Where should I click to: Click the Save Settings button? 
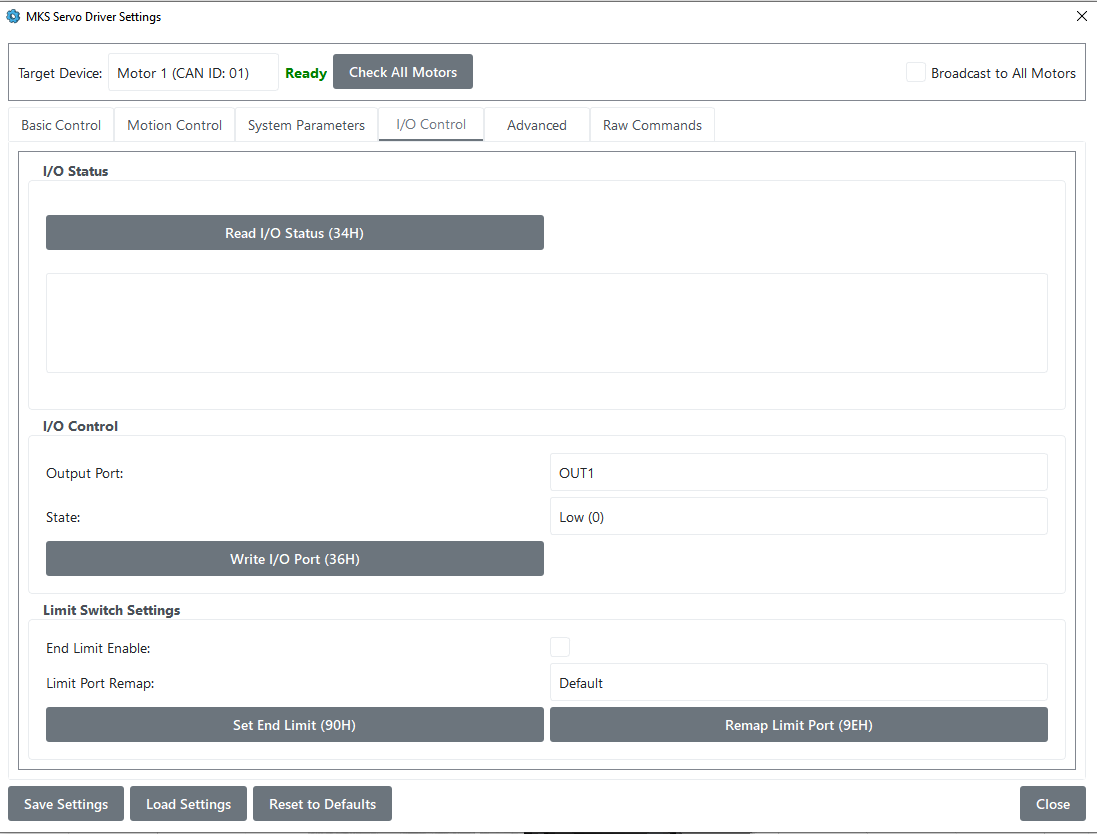66,804
